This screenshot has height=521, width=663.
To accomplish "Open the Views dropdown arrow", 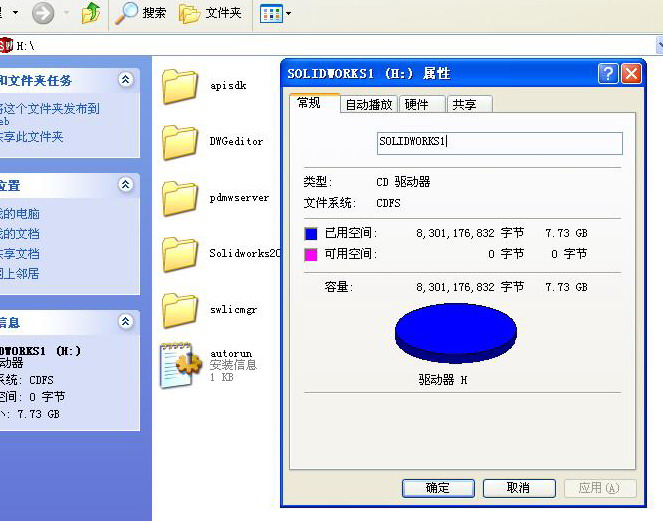I will 288,14.
